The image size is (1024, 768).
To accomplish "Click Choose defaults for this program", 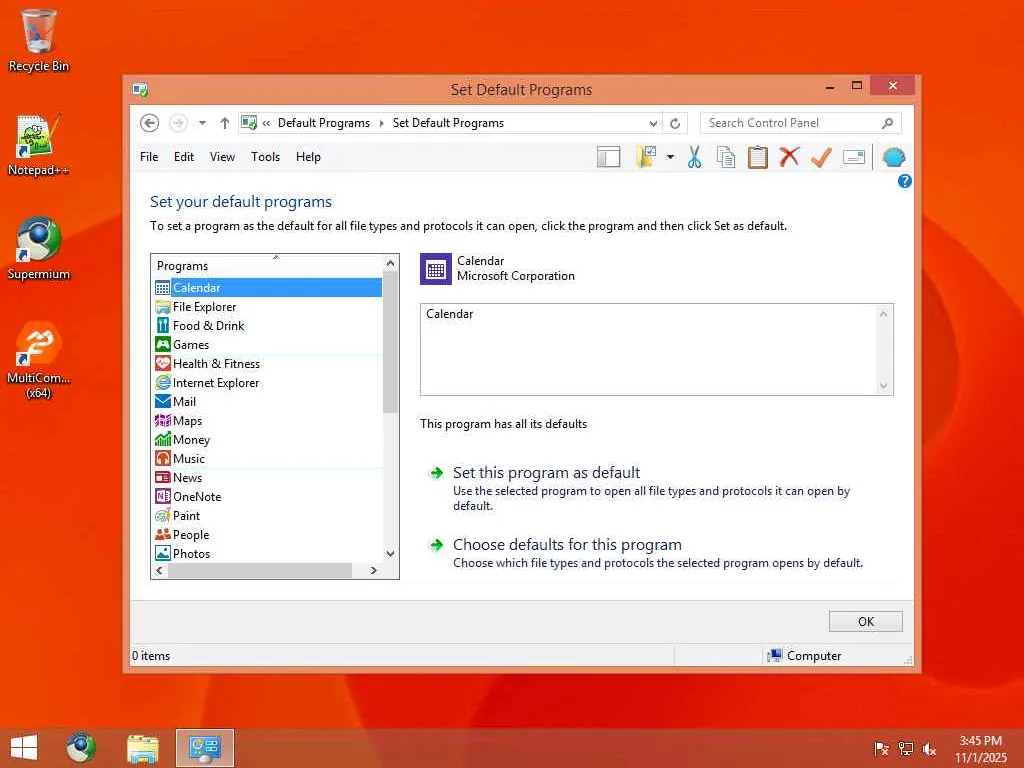I will (567, 544).
